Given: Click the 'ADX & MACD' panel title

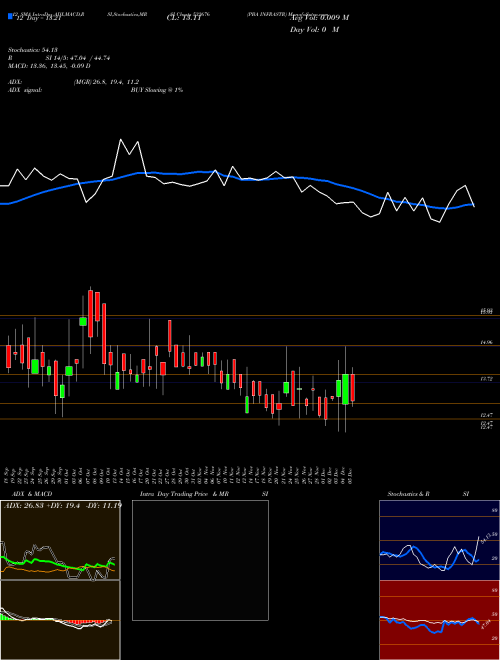Looking at the screenshot, I should point(32,494).
